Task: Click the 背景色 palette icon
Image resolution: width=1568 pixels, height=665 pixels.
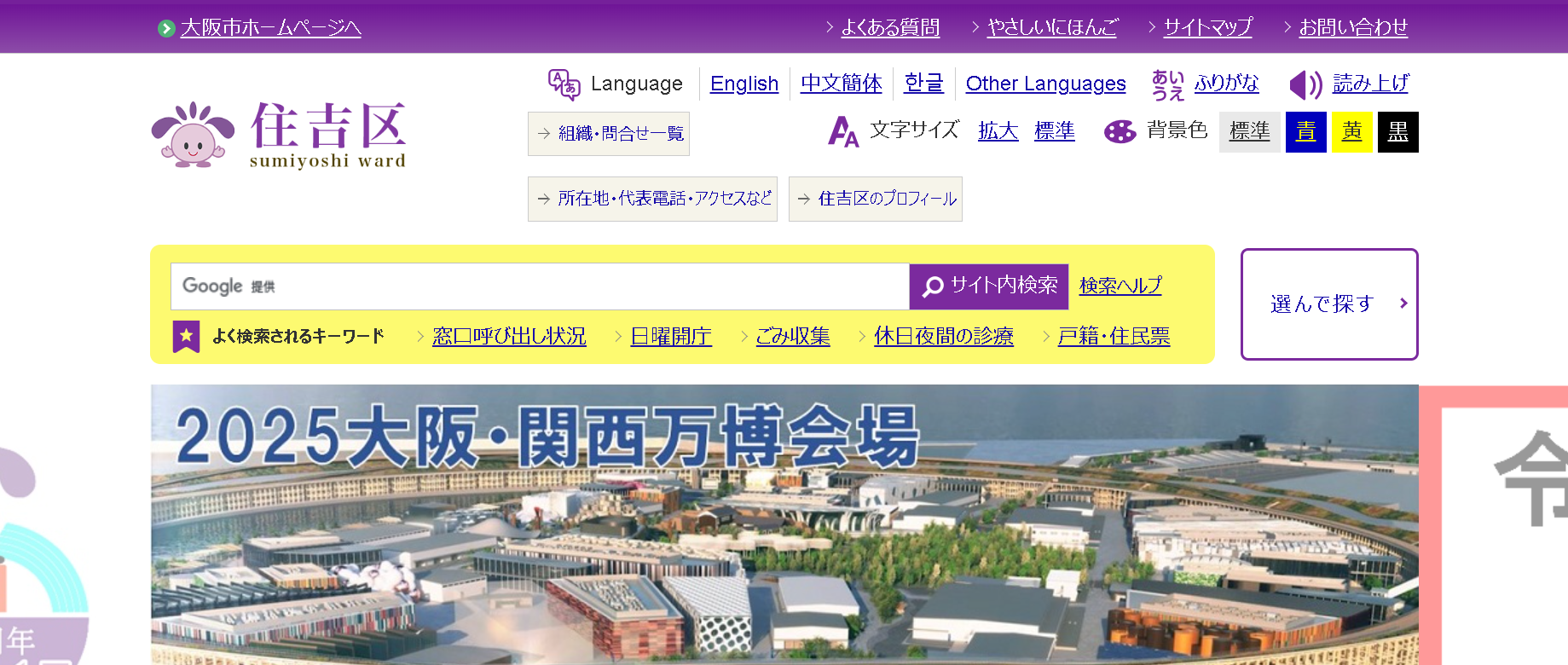Action: 1120,131
